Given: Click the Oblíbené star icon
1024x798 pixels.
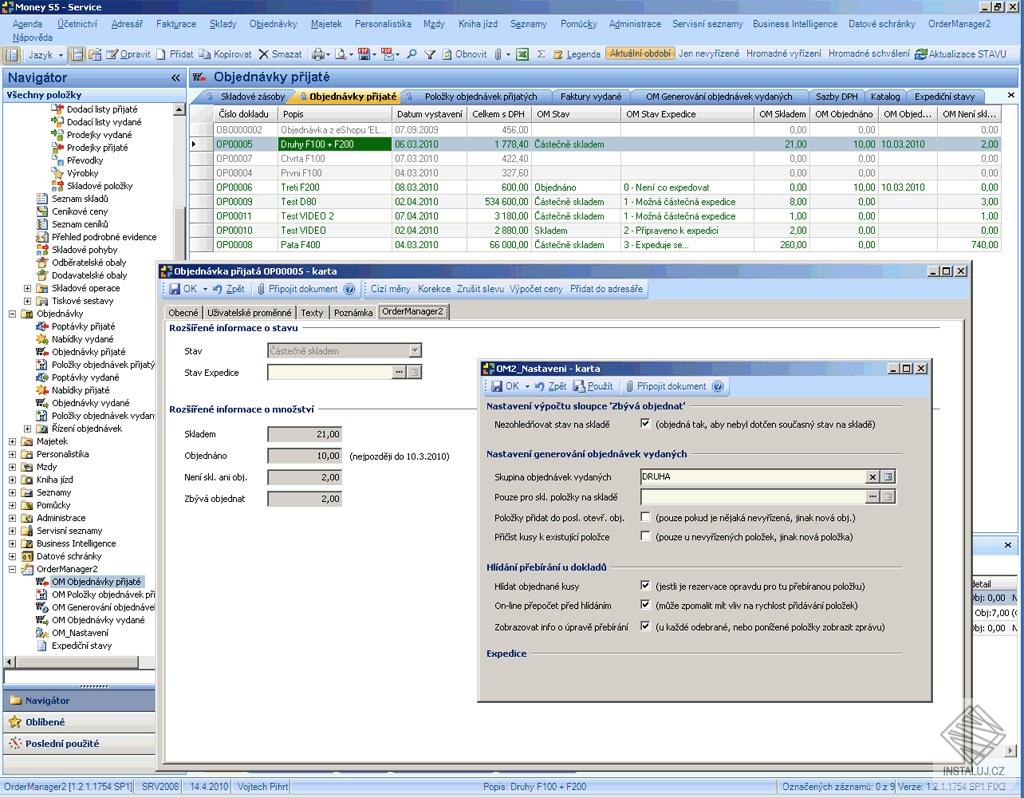Looking at the screenshot, I should [15, 722].
